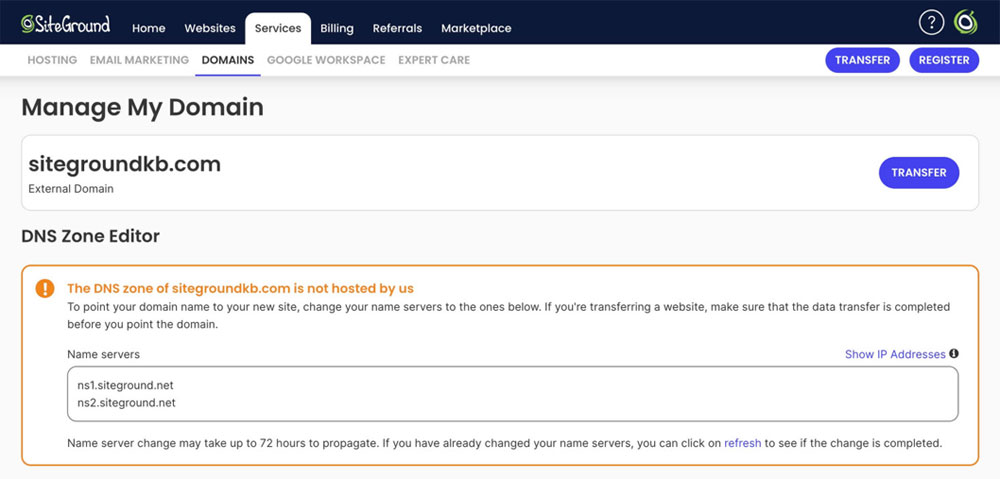Image resolution: width=1000 pixels, height=479 pixels.
Task: Click the SiteGround logo
Action: pyautogui.click(x=66, y=24)
